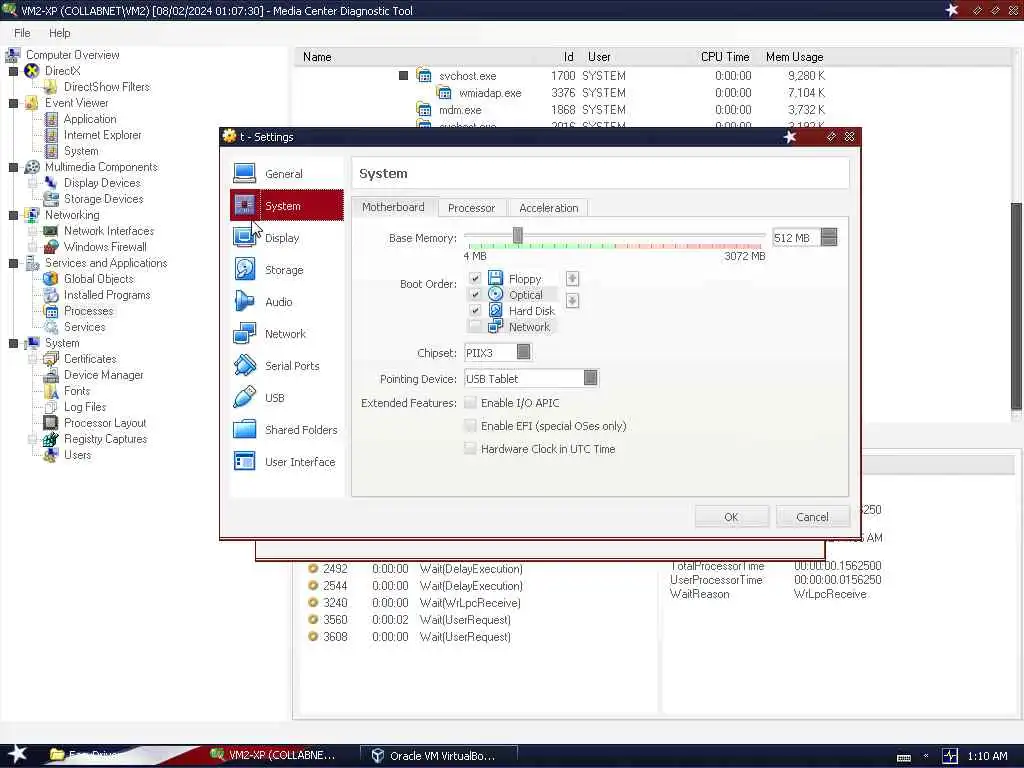
Task: Collapse Services and Applications node
Action: point(13,263)
